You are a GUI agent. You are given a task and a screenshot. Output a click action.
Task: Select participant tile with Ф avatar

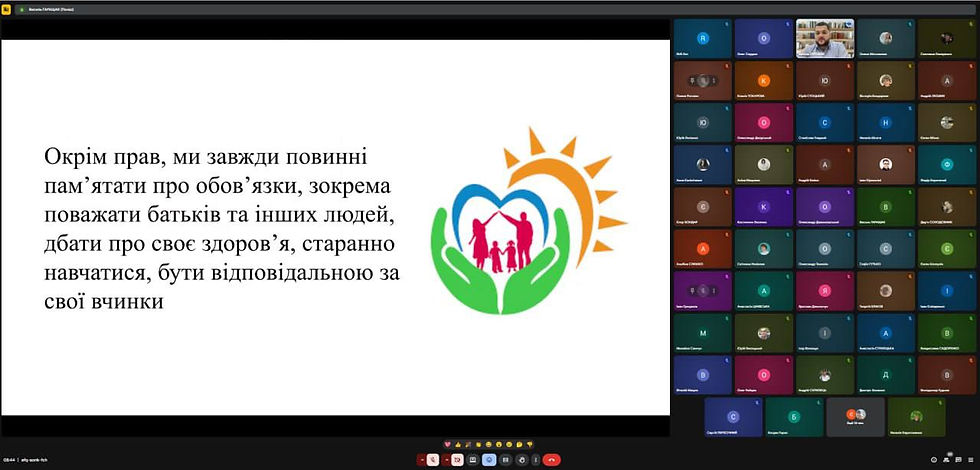947,165
